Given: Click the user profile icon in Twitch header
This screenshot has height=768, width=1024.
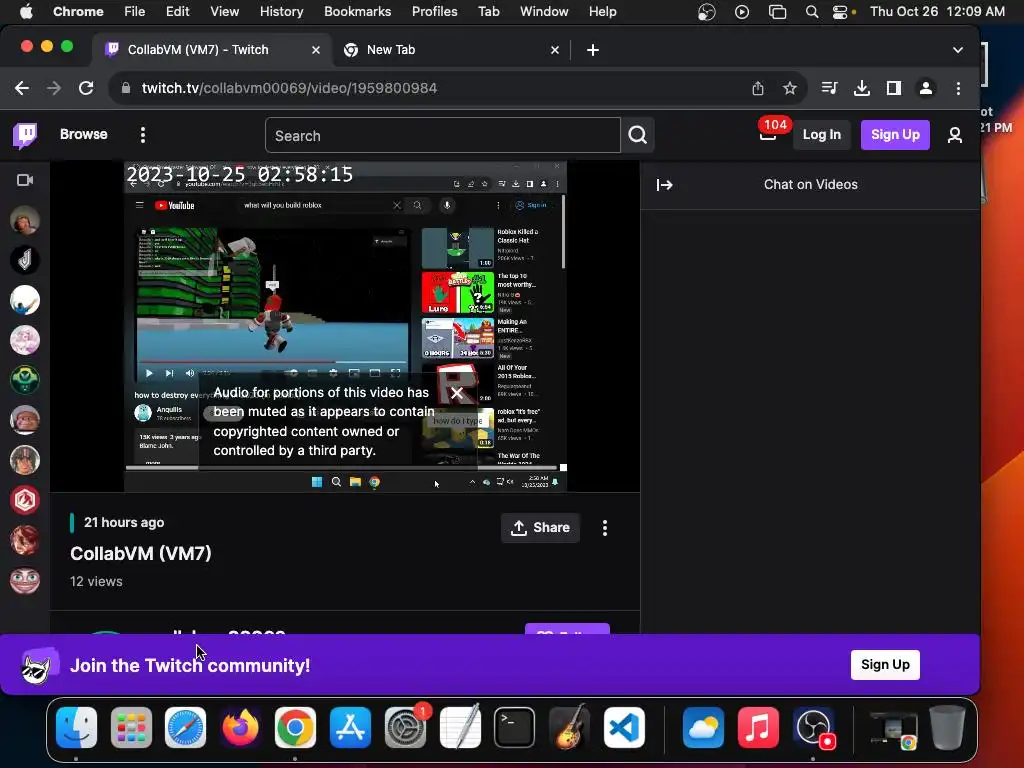Looking at the screenshot, I should click(x=954, y=135).
